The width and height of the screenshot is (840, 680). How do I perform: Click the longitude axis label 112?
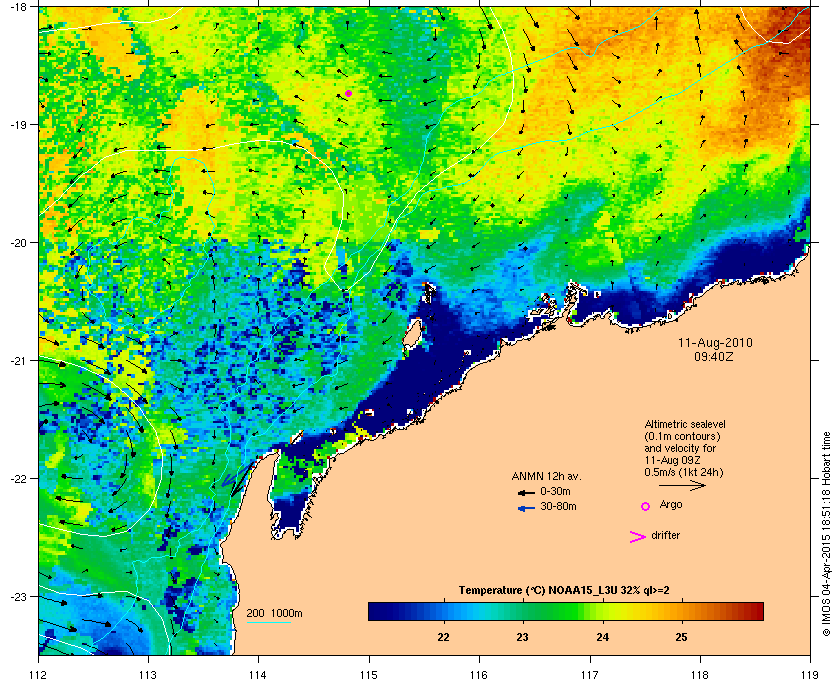(39, 674)
